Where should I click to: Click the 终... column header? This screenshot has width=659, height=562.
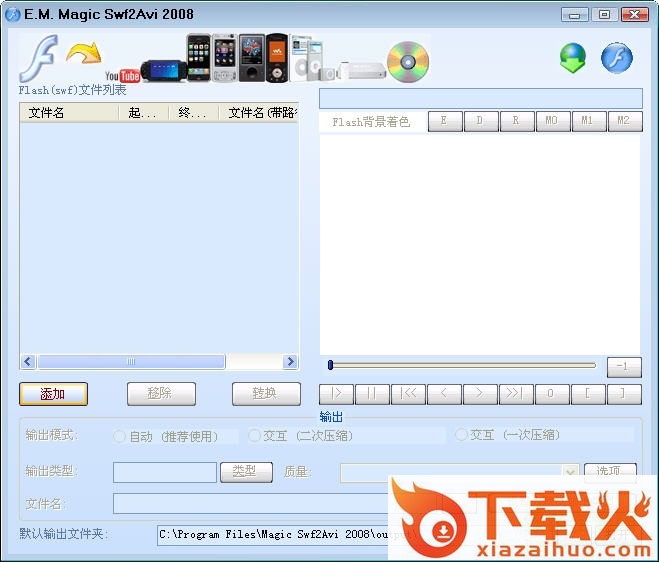(x=193, y=113)
